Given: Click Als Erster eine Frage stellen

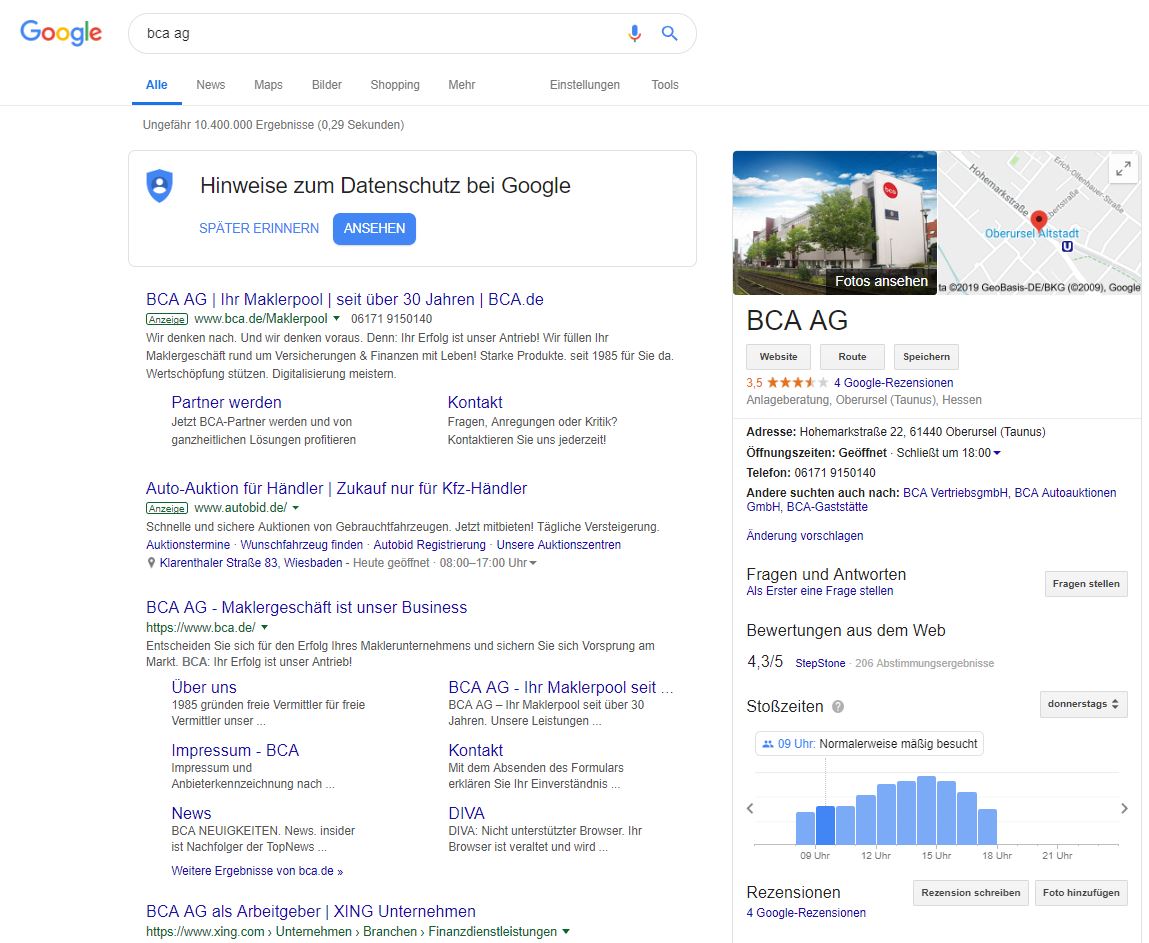Looking at the screenshot, I should (819, 591).
